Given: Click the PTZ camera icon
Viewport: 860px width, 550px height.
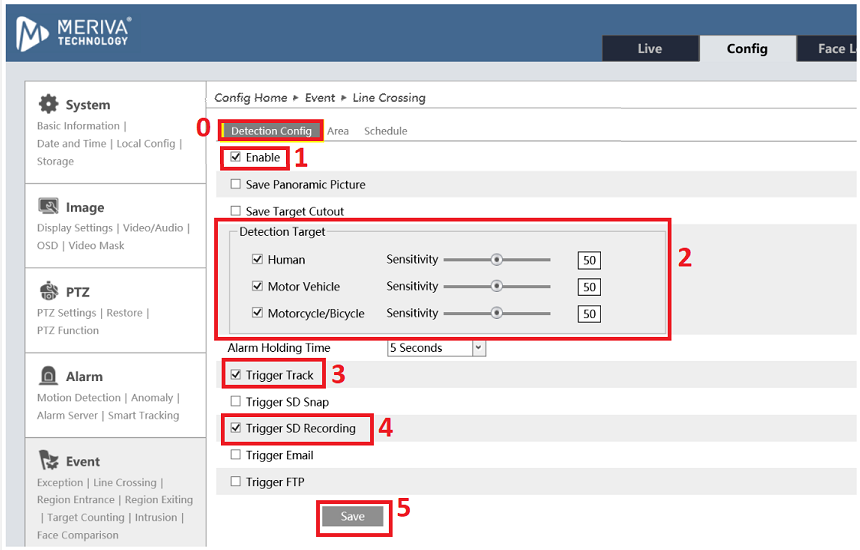Looking at the screenshot, I should (48, 292).
